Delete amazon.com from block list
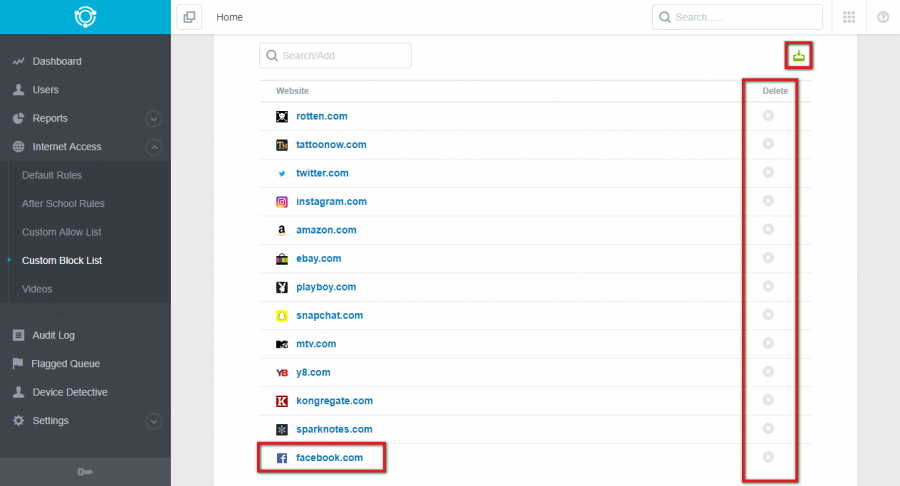 [768, 229]
